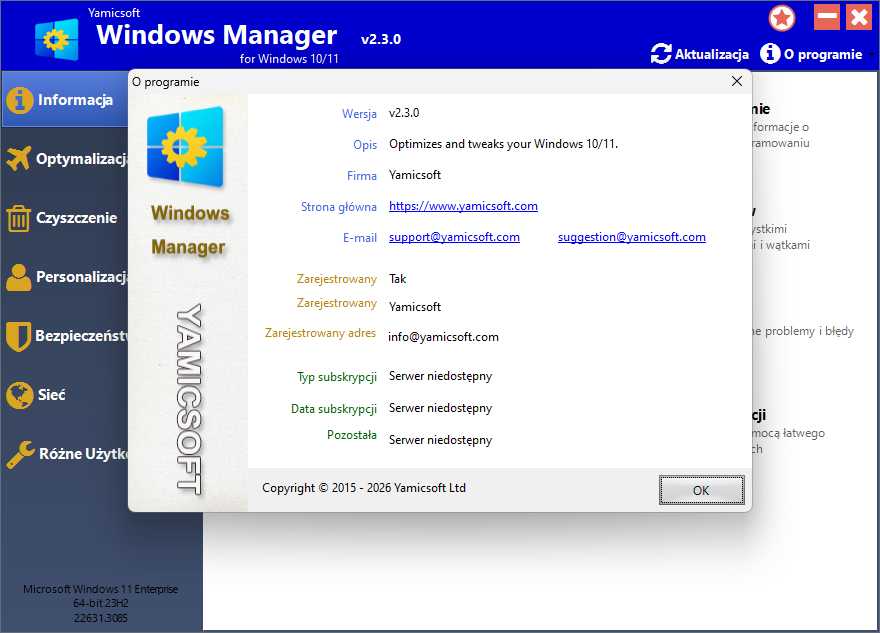This screenshot has height=633, width=880.
Task: Click the Aktualizacja text in header
Action: (x=712, y=54)
